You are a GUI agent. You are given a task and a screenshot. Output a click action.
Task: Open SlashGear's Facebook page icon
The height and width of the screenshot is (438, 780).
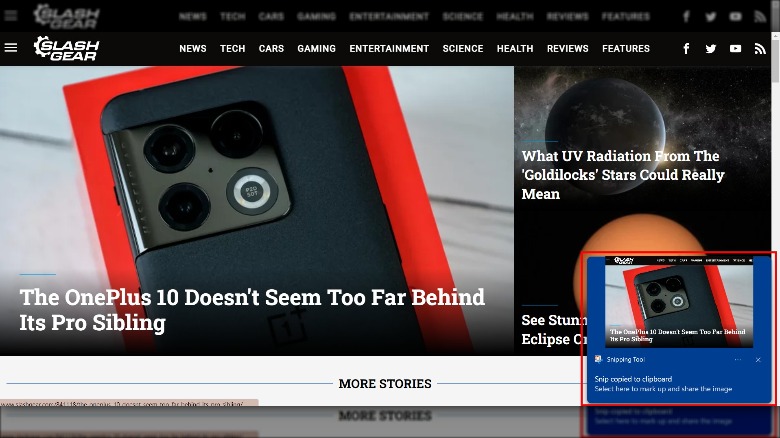(x=686, y=48)
